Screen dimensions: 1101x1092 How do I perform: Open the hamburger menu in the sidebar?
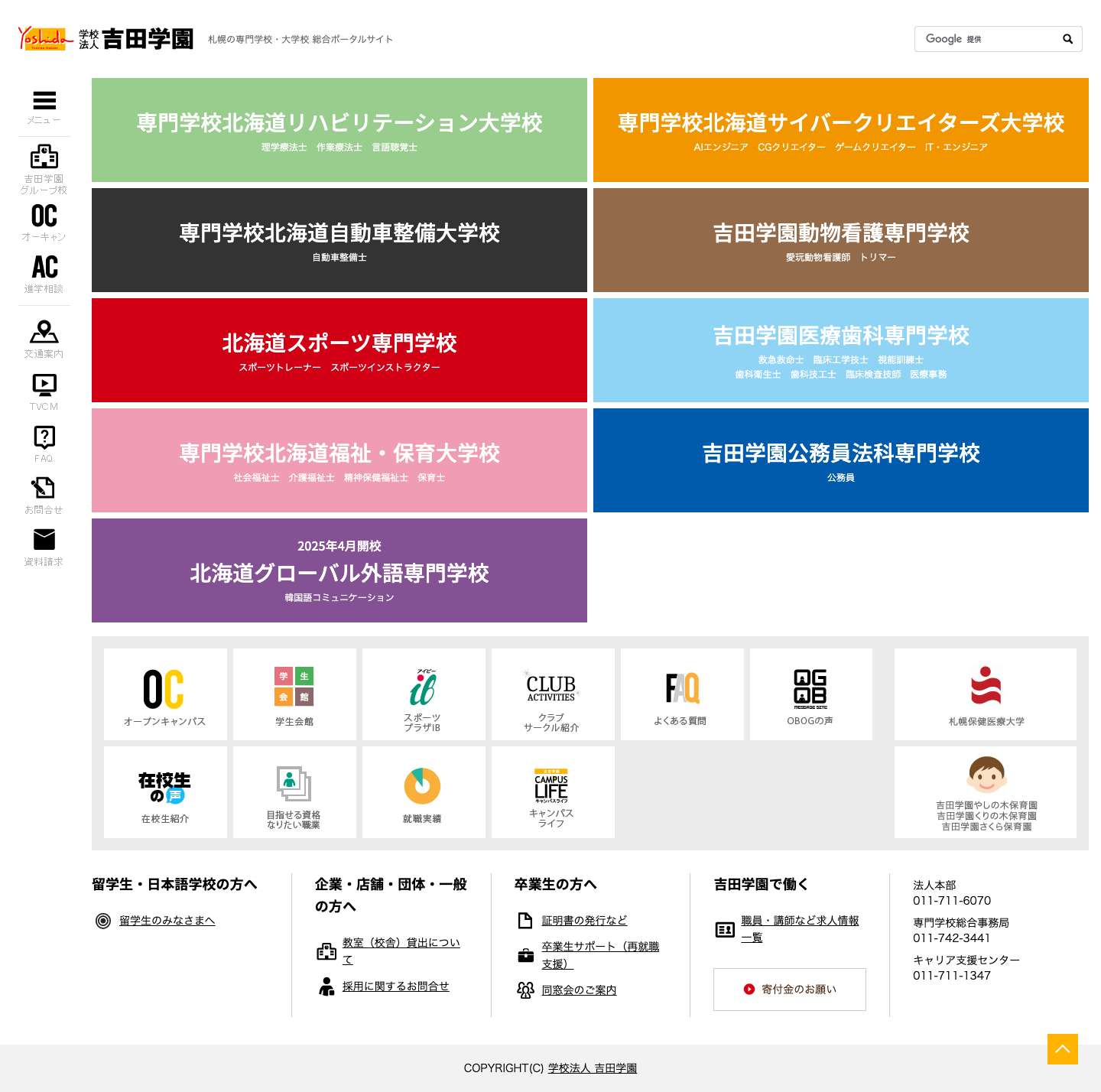(44, 101)
